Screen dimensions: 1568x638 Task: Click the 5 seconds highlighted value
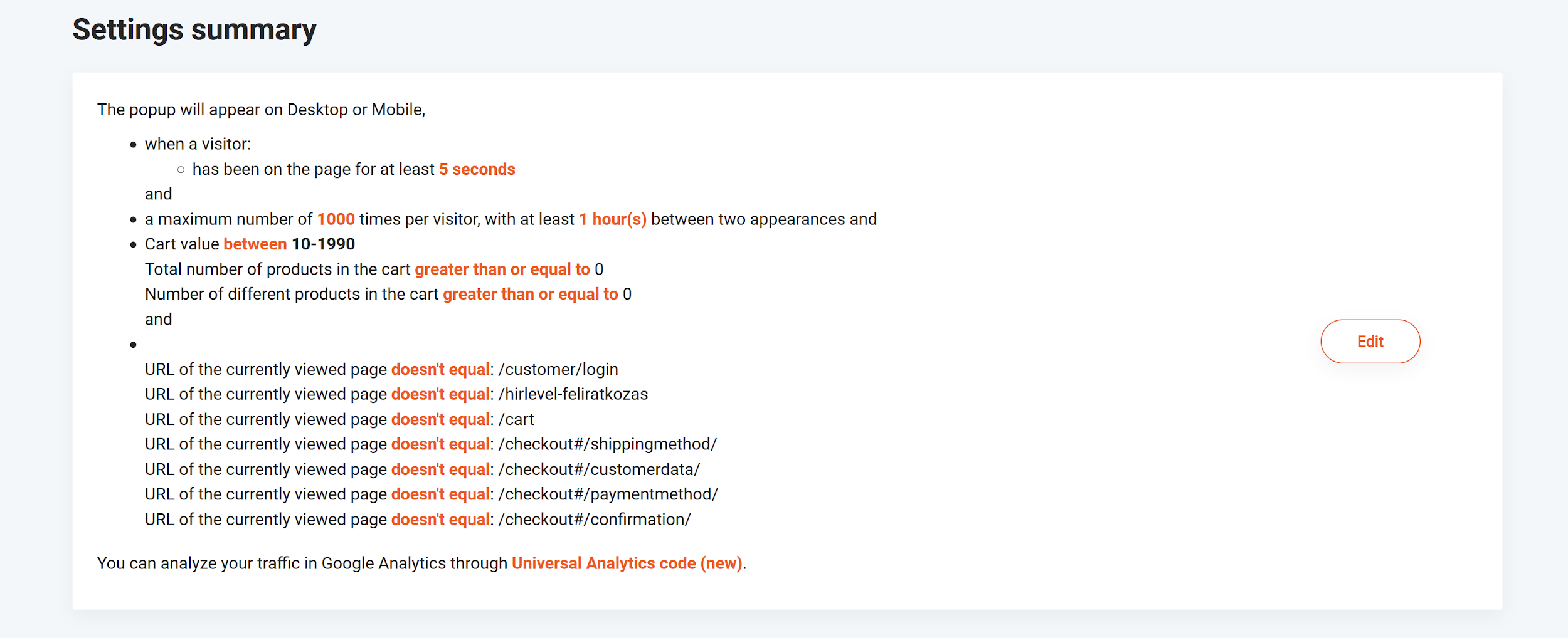[x=477, y=169]
